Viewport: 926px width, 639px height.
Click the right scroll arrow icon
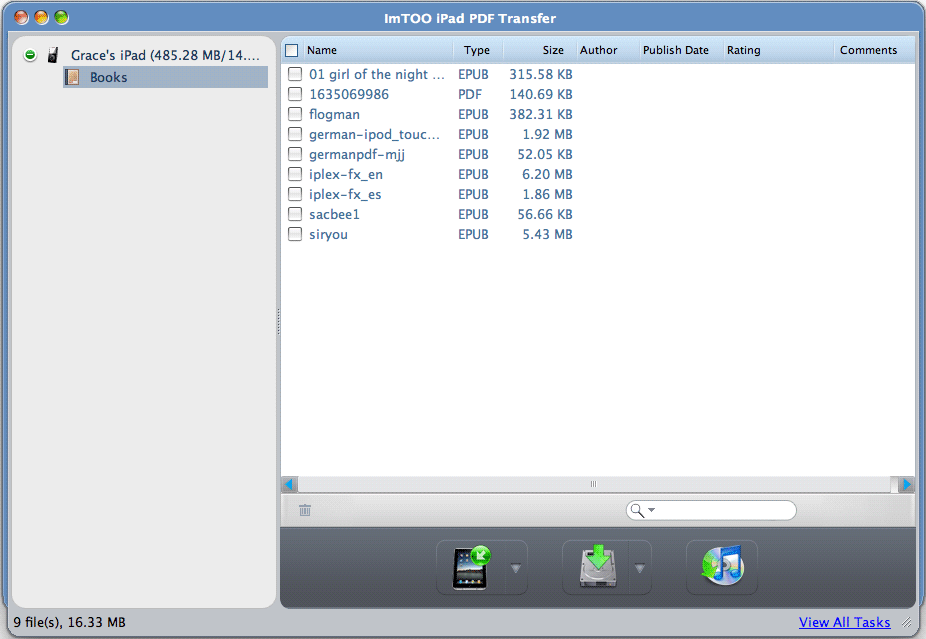click(906, 484)
